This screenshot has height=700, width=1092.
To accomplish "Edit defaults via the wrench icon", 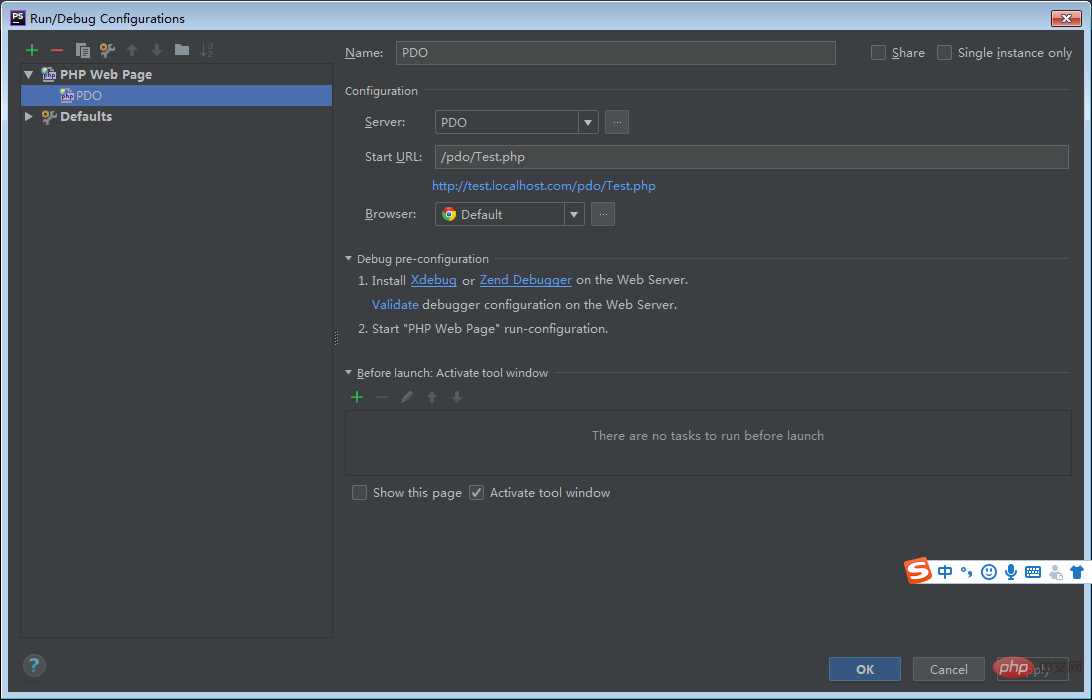I will (x=107, y=50).
